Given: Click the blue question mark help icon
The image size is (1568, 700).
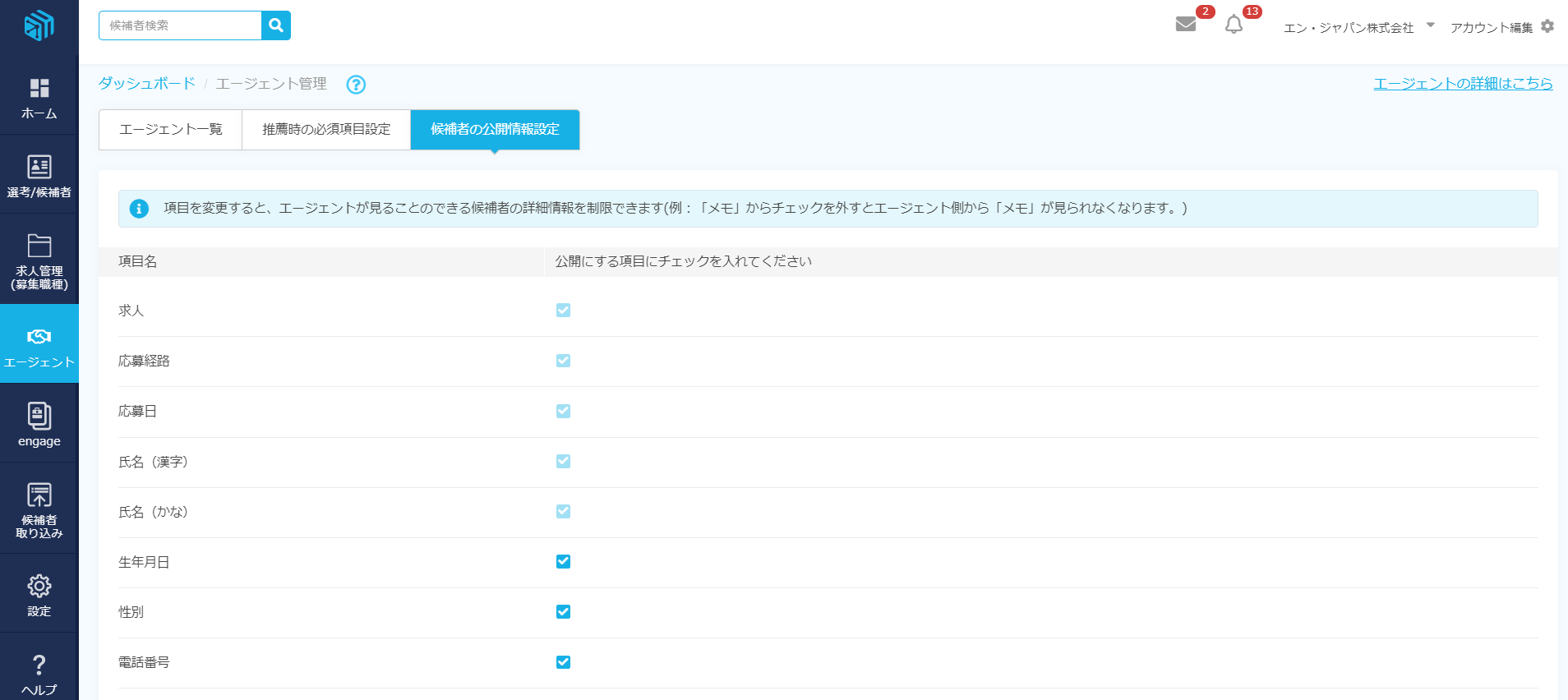Looking at the screenshot, I should point(356,85).
